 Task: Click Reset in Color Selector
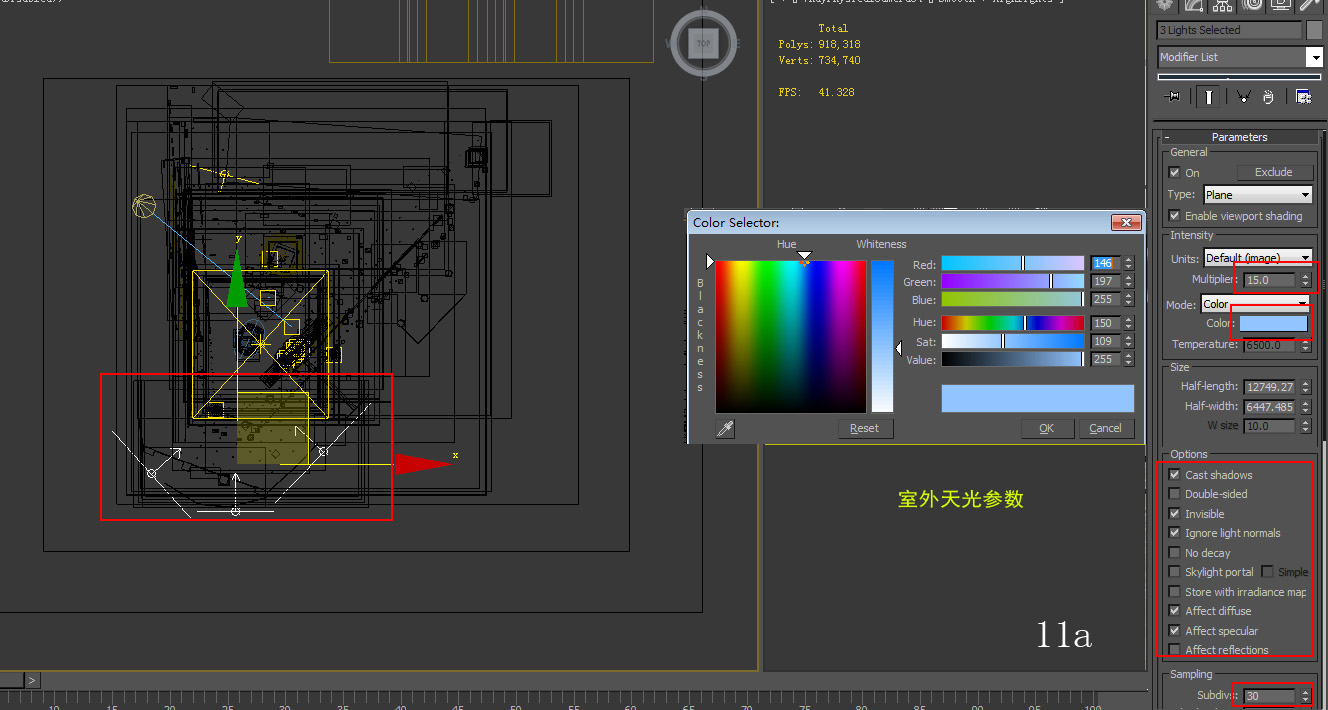[864, 428]
